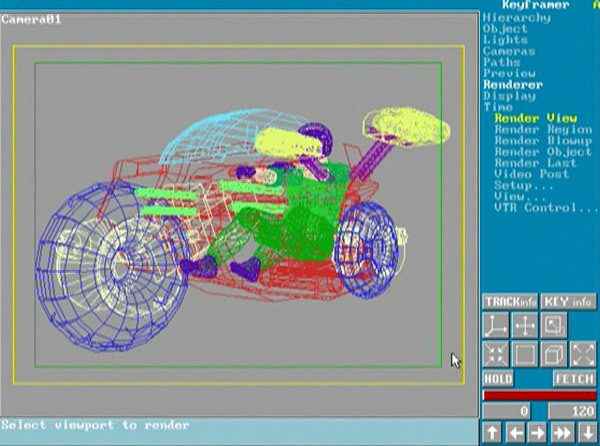Image resolution: width=600 pixels, height=446 pixels.
Task: Select the dotted-square region zoom icon
Action: 525,354
